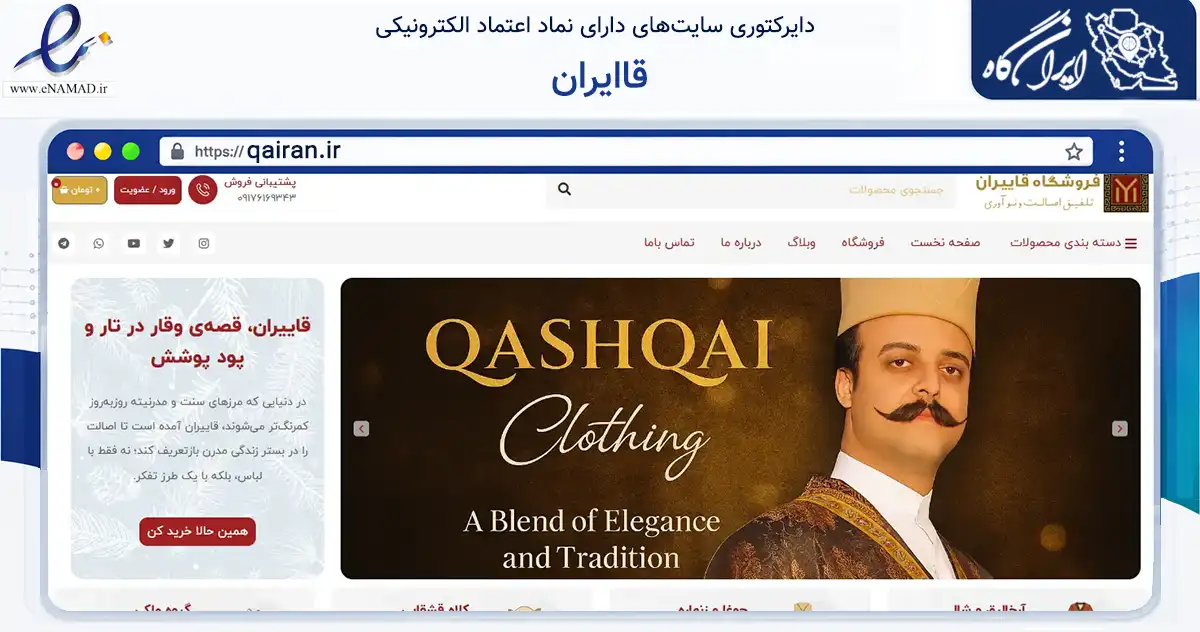Go to صفحه نخست menu item
The width and height of the screenshot is (1200, 632).
pyautogui.click(x=945, y=243)
